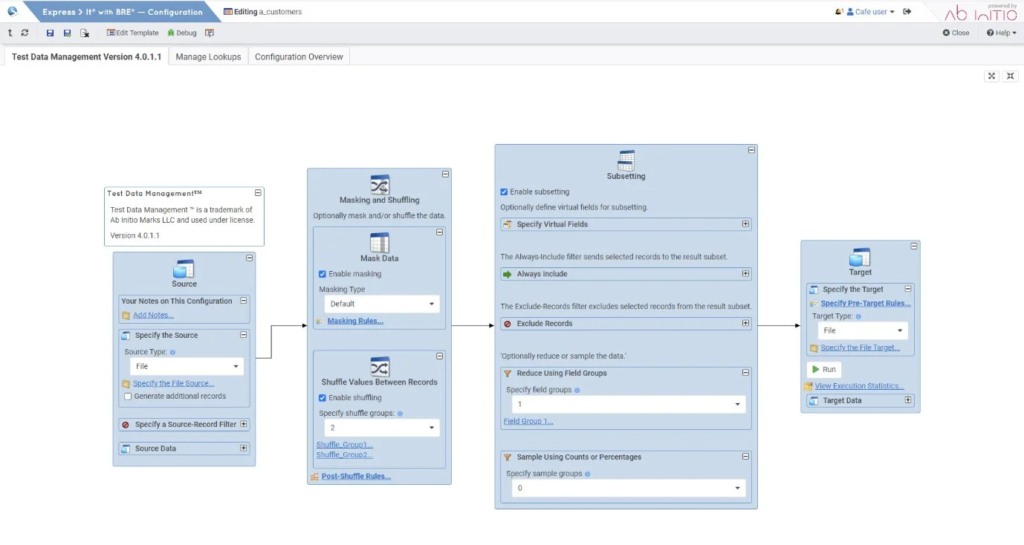
Task: Open the Field Group 1 link
Action: tap(528, 422)
